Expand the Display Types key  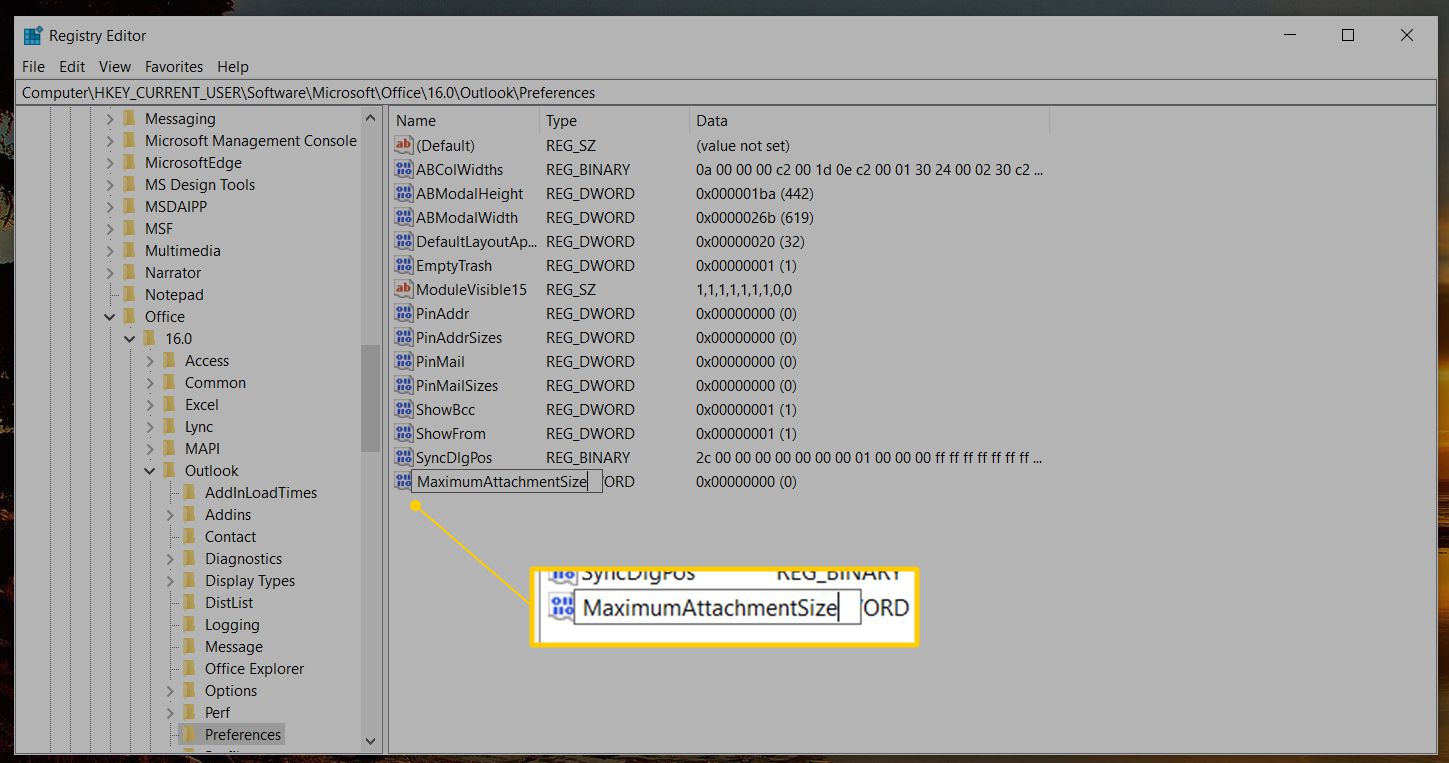tap(170, 580)
